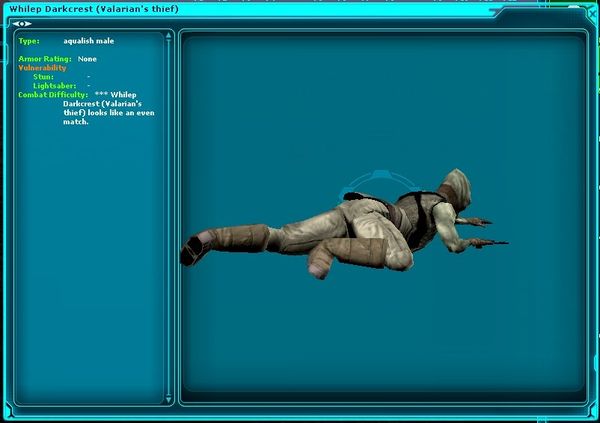Screen dimensions: 600x423
Task: Click the info panel scroll-up arrow
Action: click(x=169, y=35)
